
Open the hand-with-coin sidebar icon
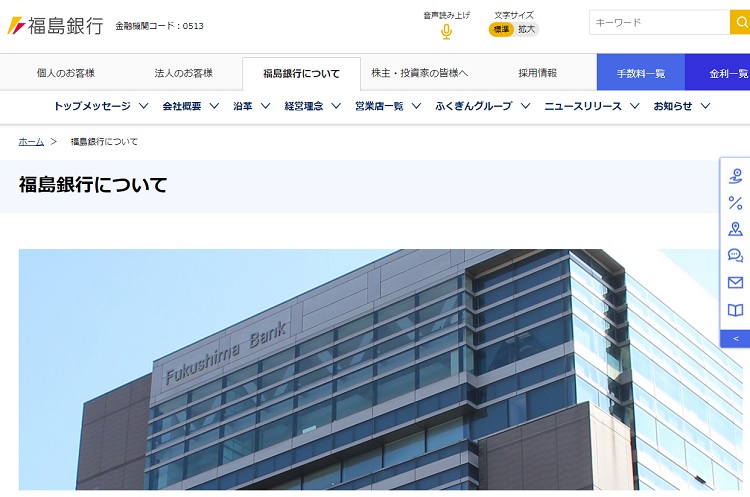click(x=735, y=176)
